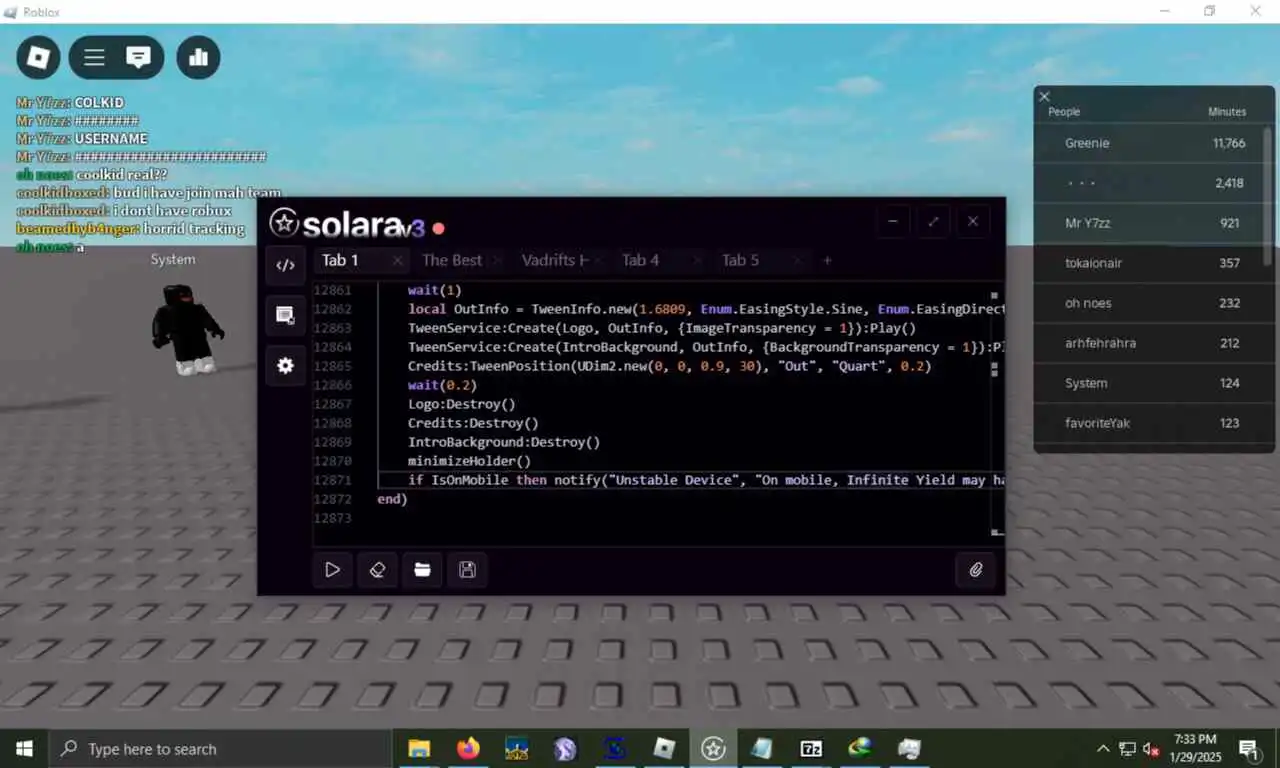Click the taskbar search box
The width and height of the screenshot is (1280, 768).
tap(219, 748)
